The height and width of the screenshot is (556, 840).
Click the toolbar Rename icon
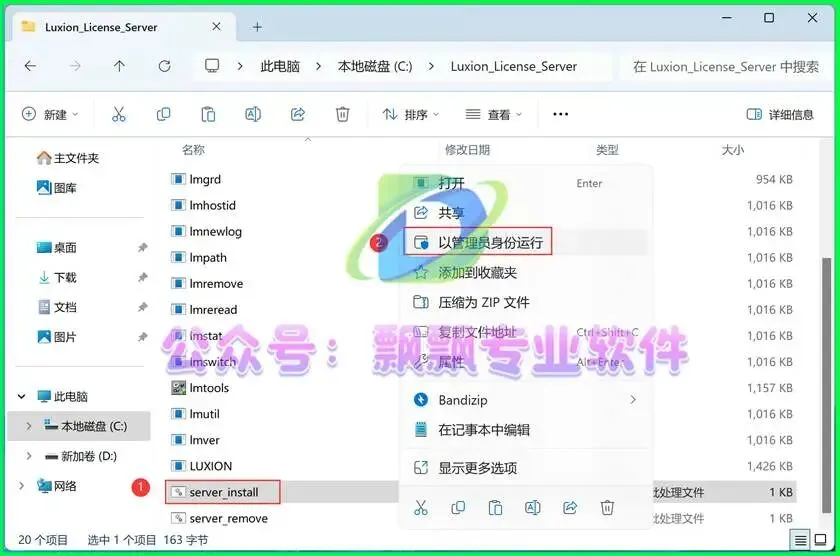[x=253, y=114]
